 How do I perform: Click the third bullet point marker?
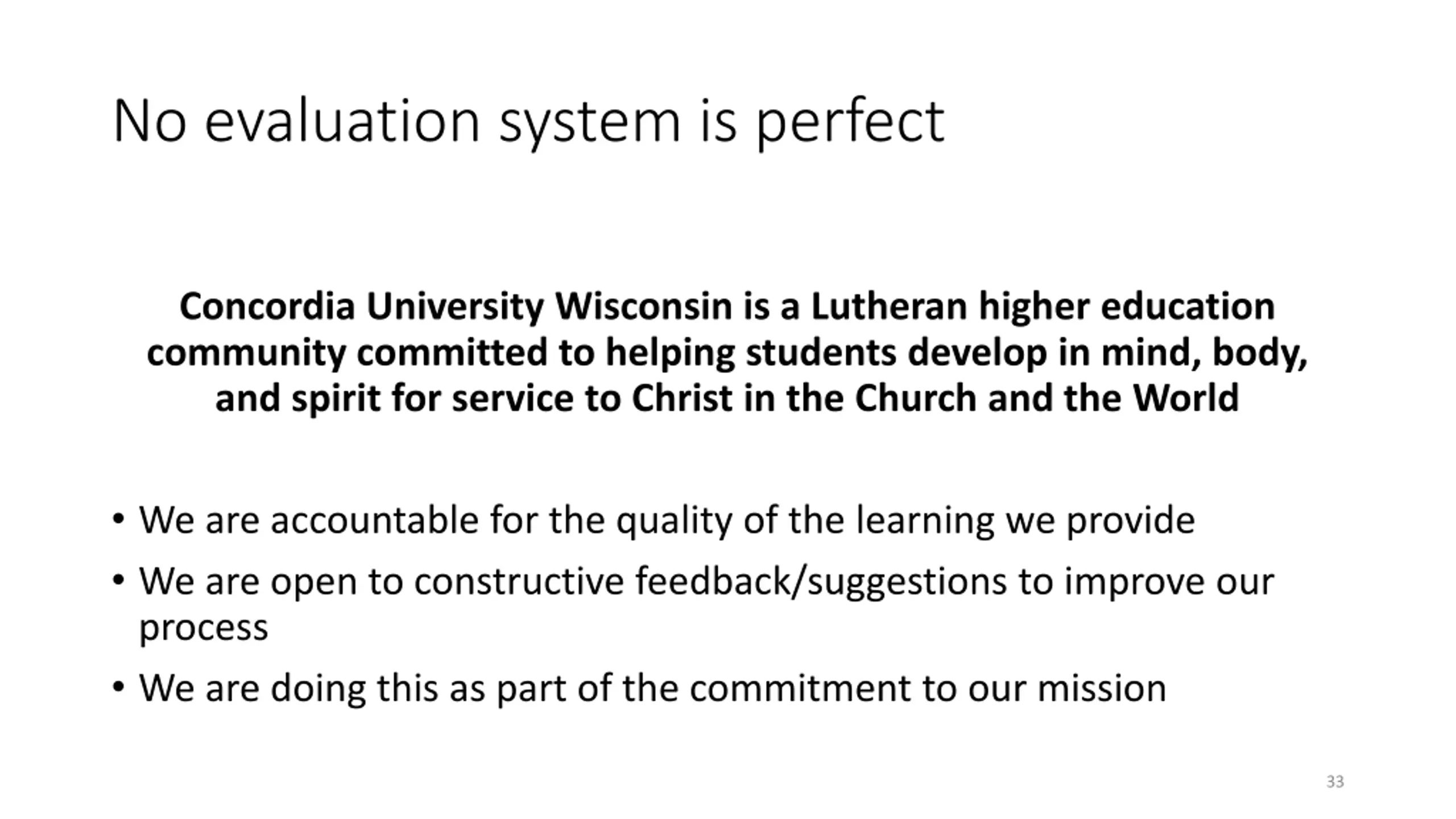(118, 687)
